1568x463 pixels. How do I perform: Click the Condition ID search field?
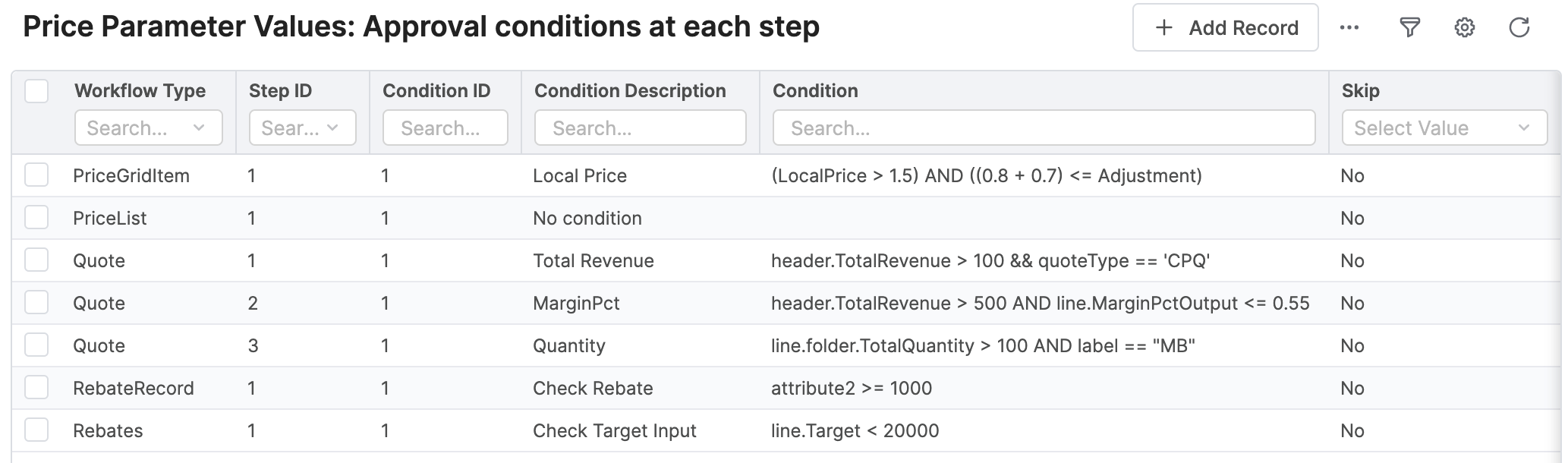click(445, 128)
